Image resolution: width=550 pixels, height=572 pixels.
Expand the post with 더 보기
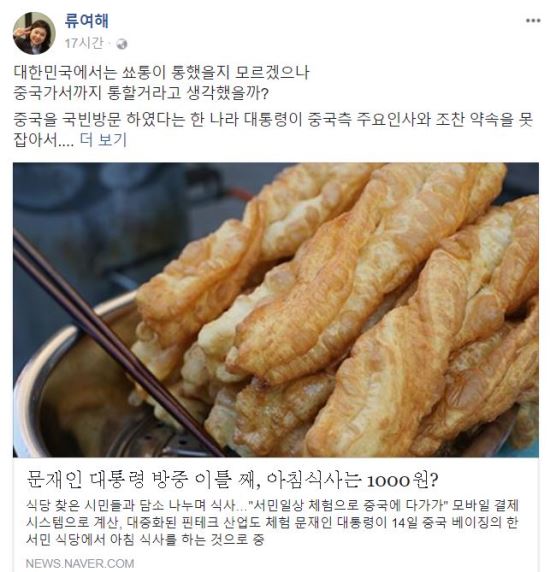(x=103, y=140)
